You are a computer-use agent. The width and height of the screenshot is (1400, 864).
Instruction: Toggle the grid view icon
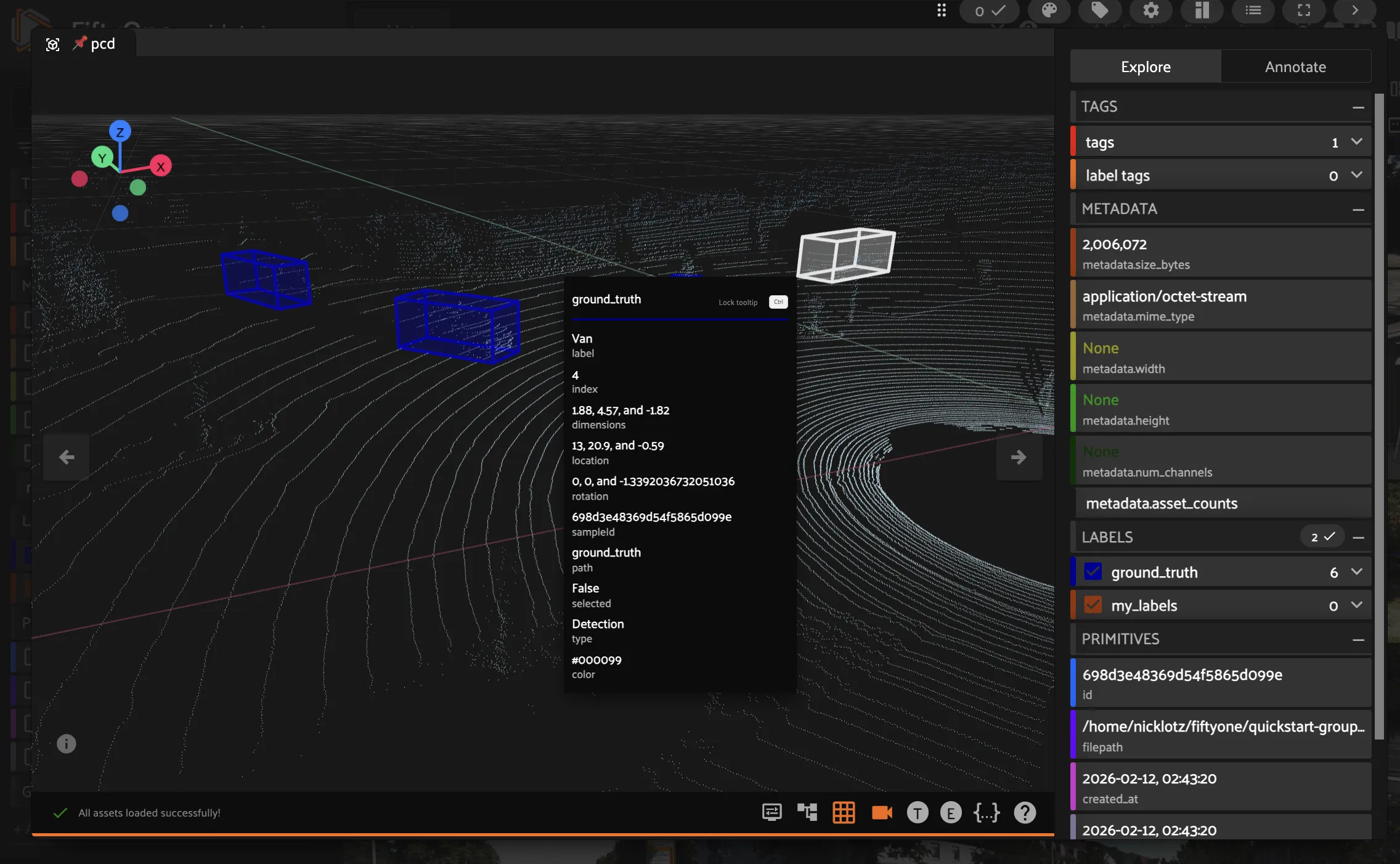point(844,813)
